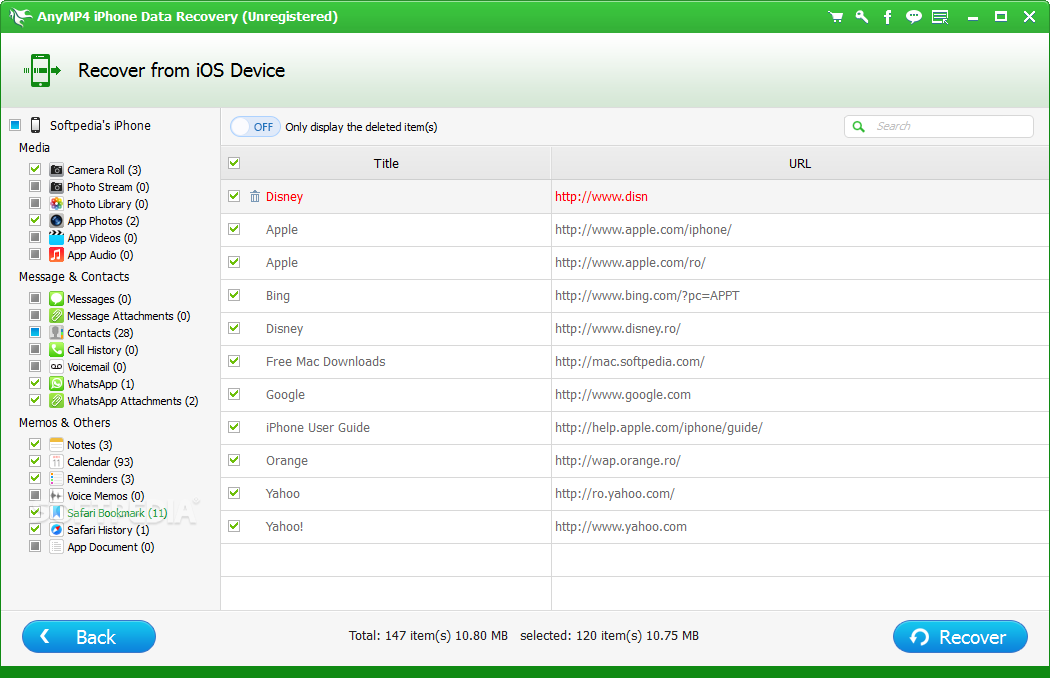Click the Messages bubble icon
Image resolution: width=1050 pixels, height=678 pixels.
[56, 298]
